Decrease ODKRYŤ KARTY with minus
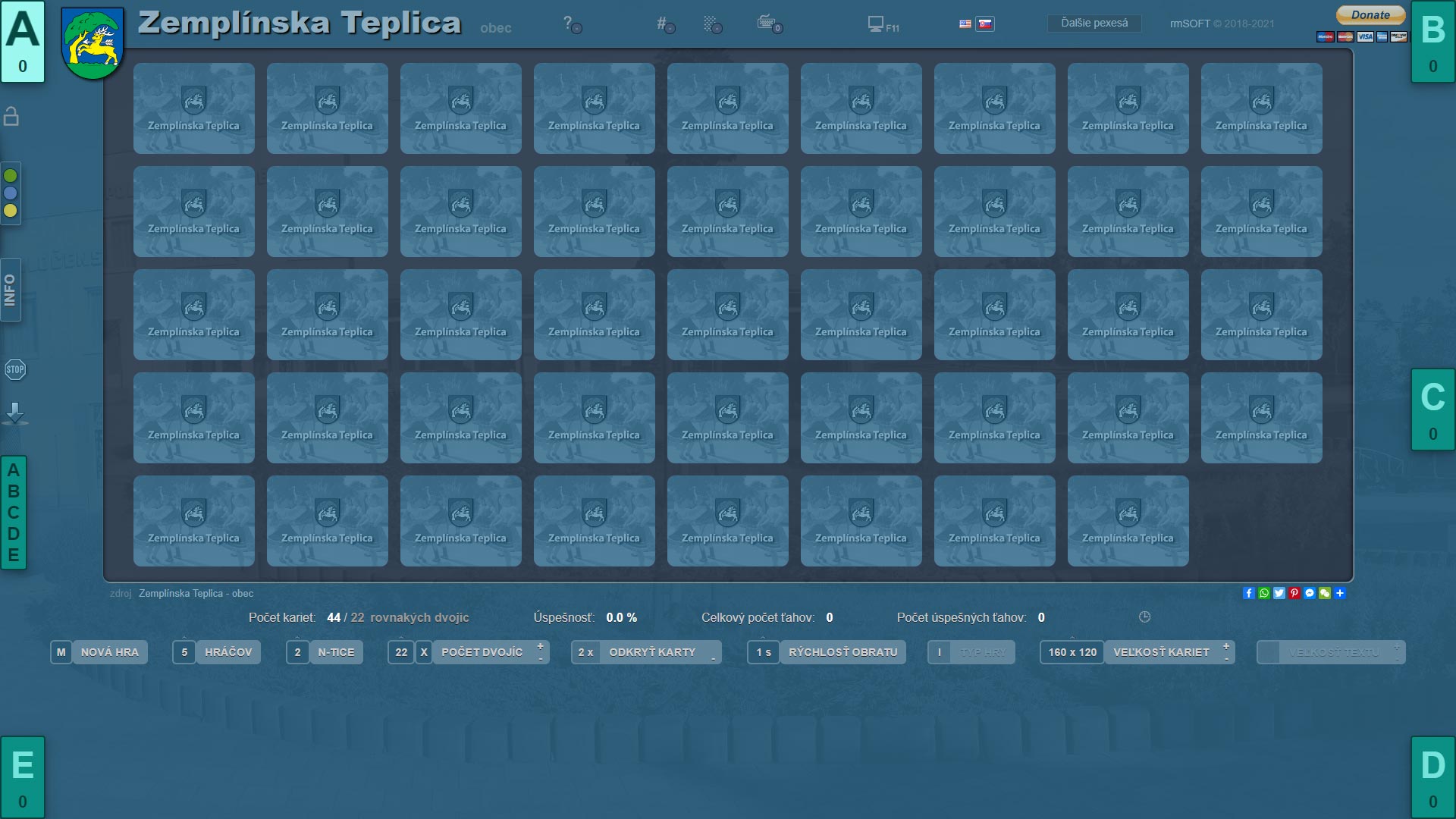This screenshot has width=1456, height=819. point(714,658)
